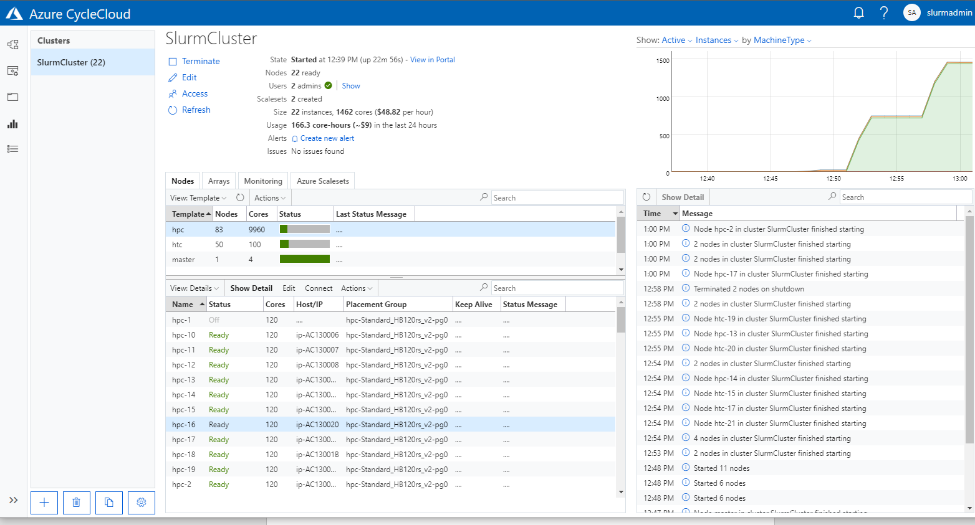This screenshot has width=975, height=525.
Task: Switch to the Arrays tab
Action: coord(219,181)
